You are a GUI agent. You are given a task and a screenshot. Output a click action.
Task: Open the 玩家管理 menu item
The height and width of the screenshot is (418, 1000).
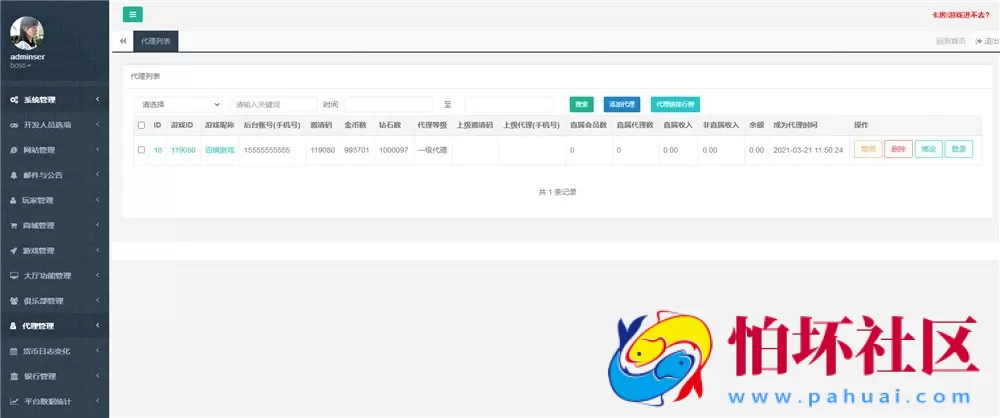pyautogui.click(x=54, y=200)
